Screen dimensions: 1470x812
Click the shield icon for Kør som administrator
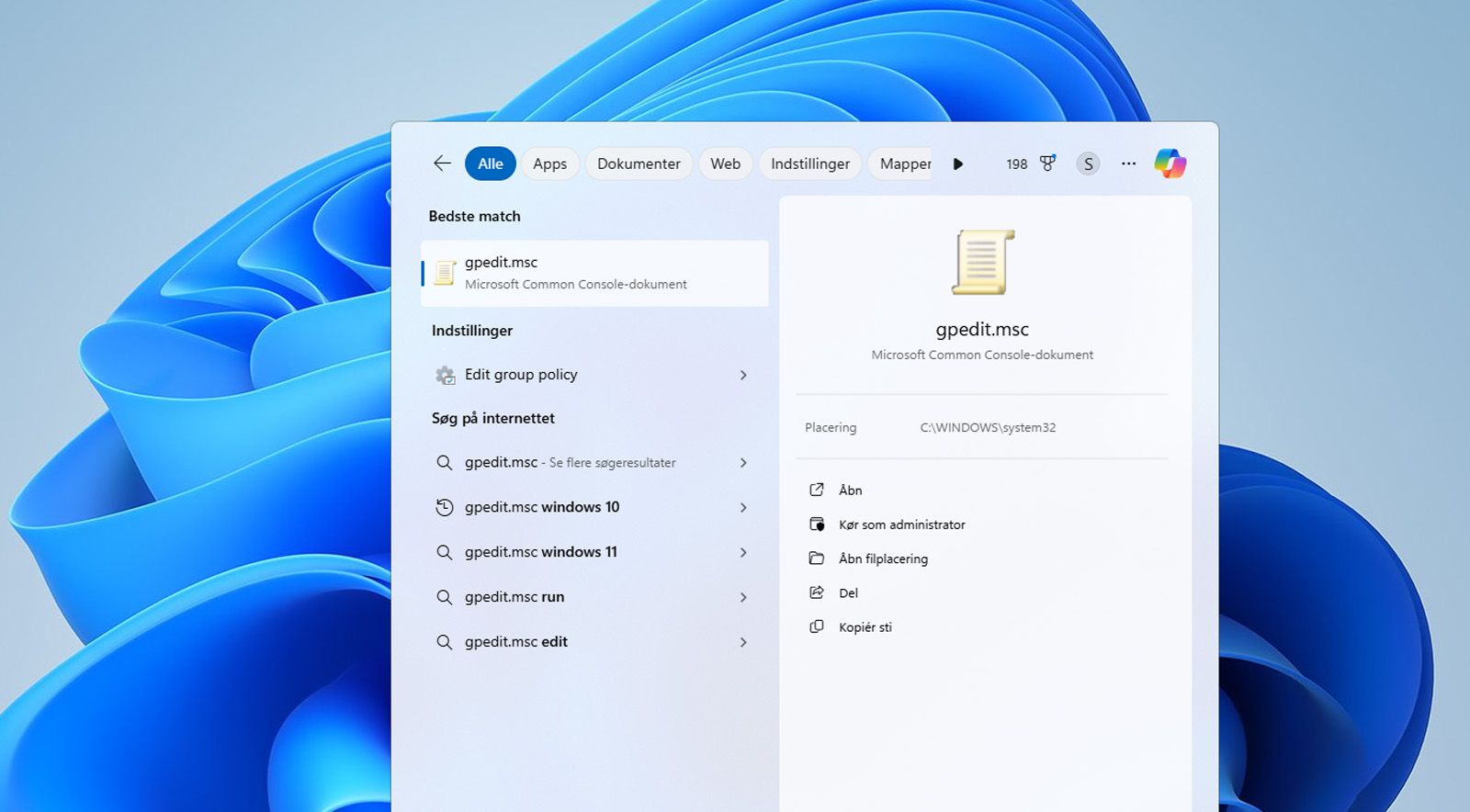817,524
